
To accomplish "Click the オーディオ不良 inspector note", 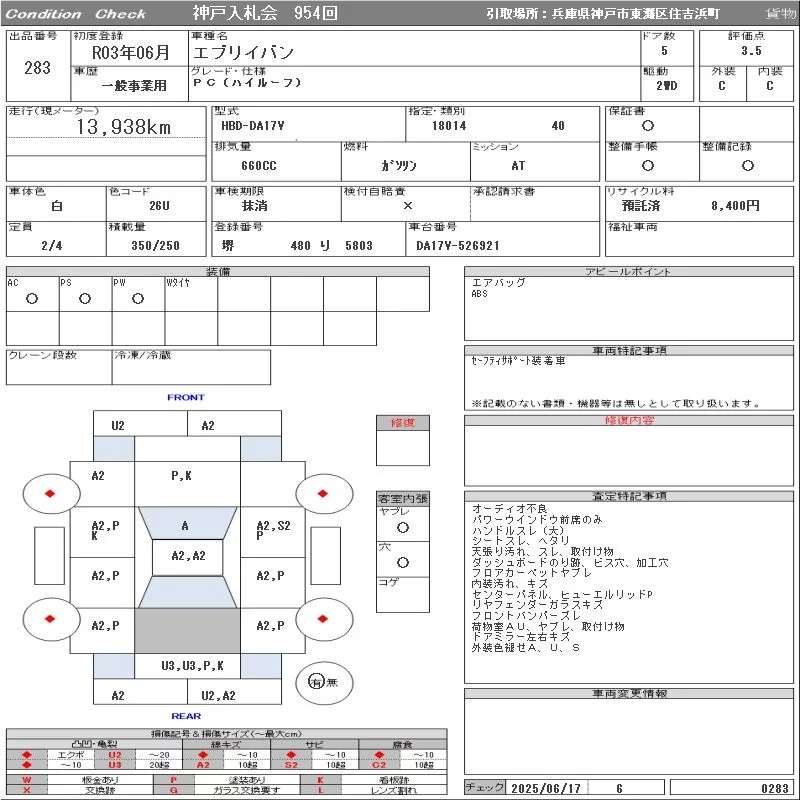I will coord(509,509).
